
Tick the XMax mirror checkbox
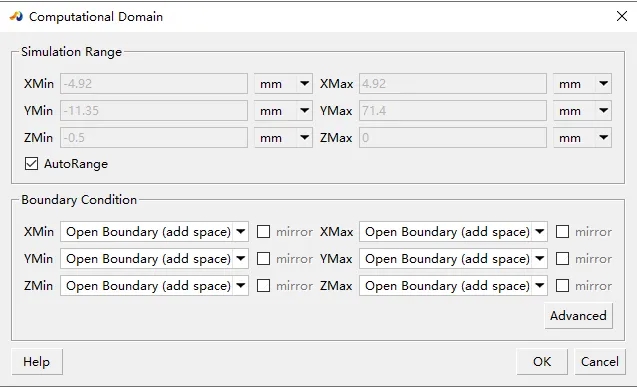pos(562,231)
